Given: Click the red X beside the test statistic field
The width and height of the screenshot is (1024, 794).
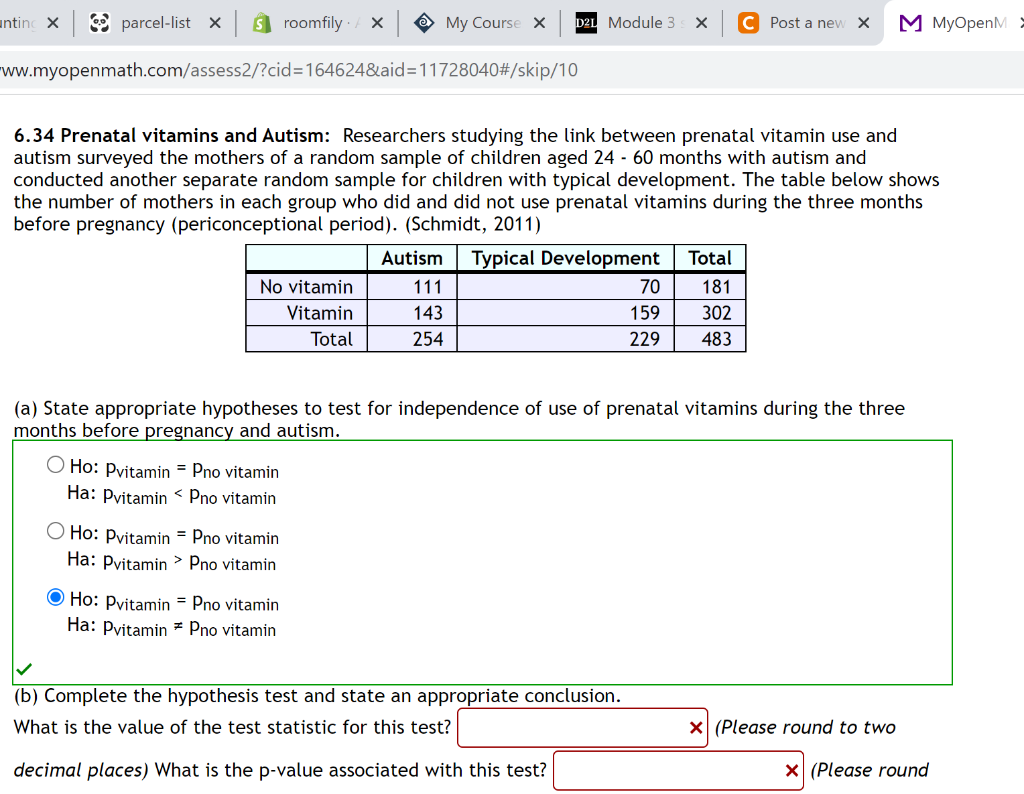Looking at the screenshot, I should 696,728.
